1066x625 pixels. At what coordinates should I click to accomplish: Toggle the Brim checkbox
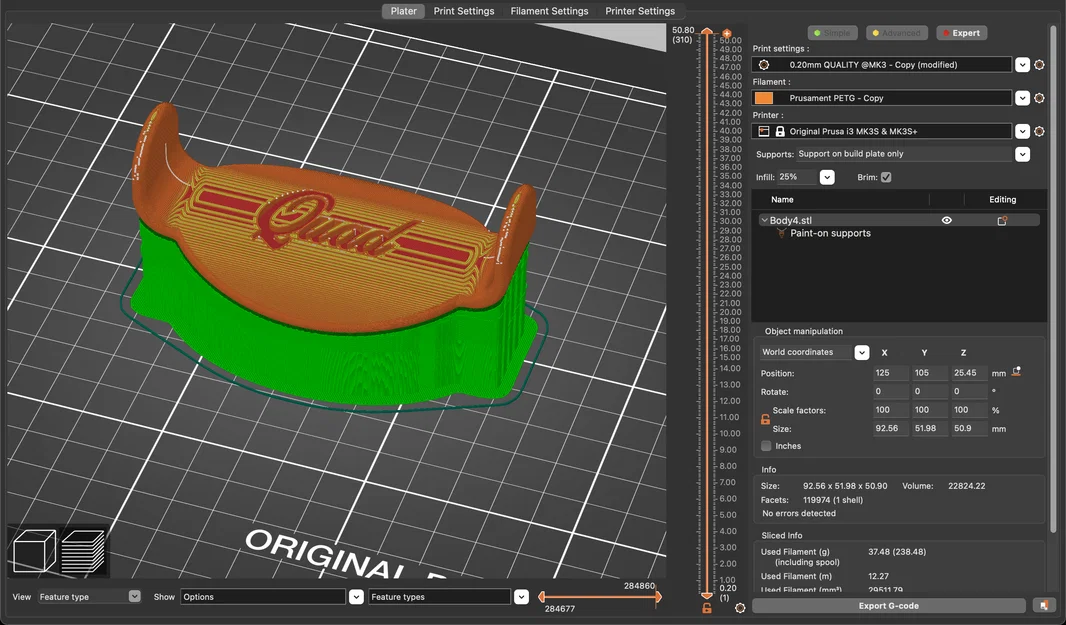(x=886, y=177)
